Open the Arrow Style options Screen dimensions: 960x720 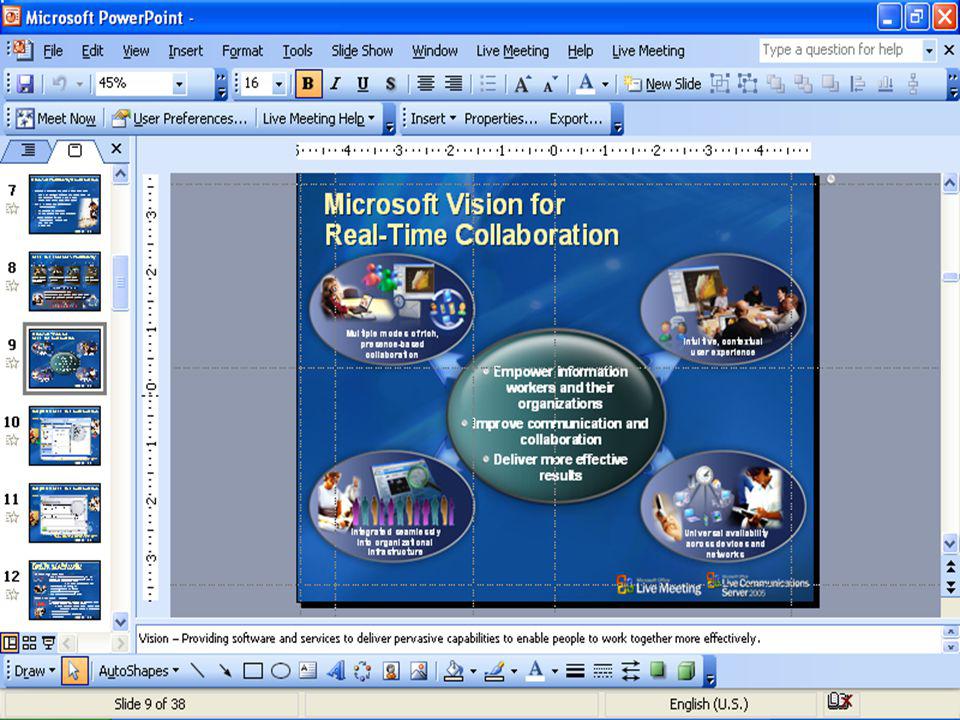[x=630, y=671]
